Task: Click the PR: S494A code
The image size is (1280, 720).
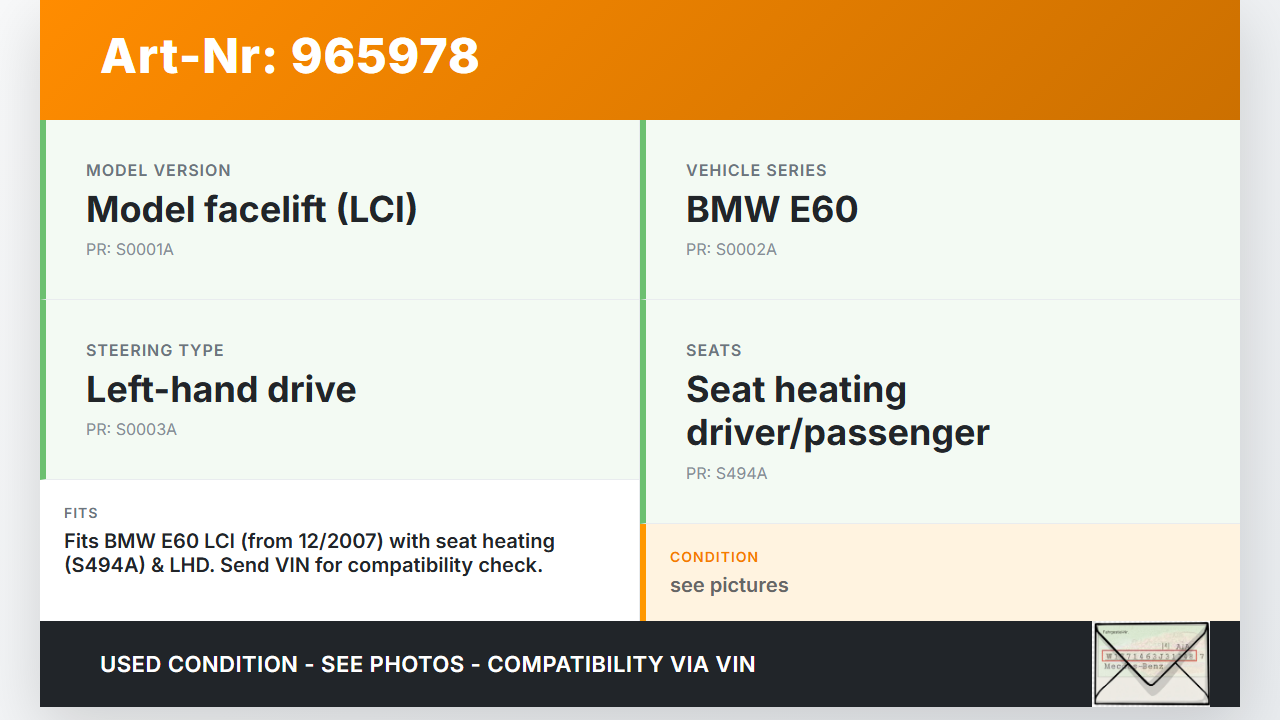Action: (726, 473)
